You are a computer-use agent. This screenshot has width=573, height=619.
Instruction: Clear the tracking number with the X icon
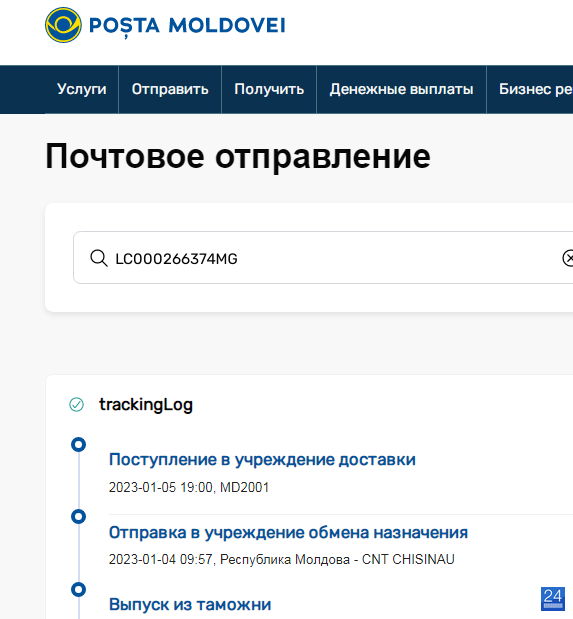(567, 258)
